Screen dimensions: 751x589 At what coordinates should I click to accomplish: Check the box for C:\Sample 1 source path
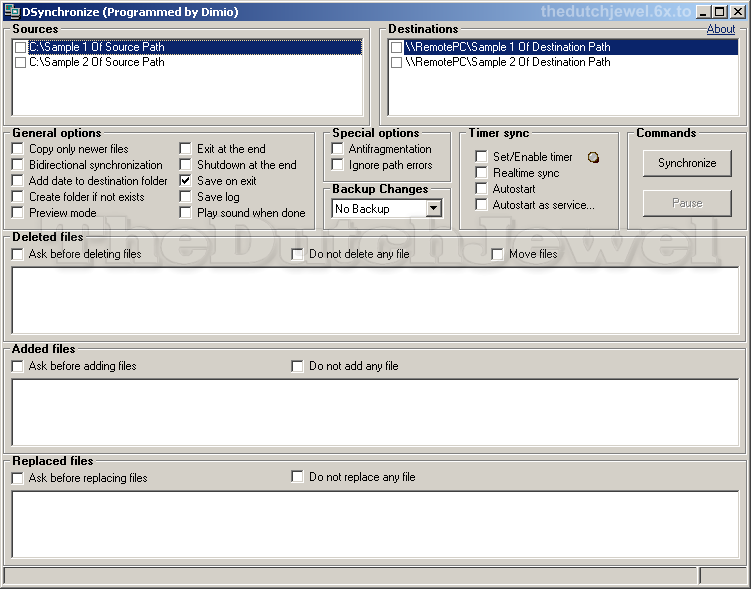point(21,47)
